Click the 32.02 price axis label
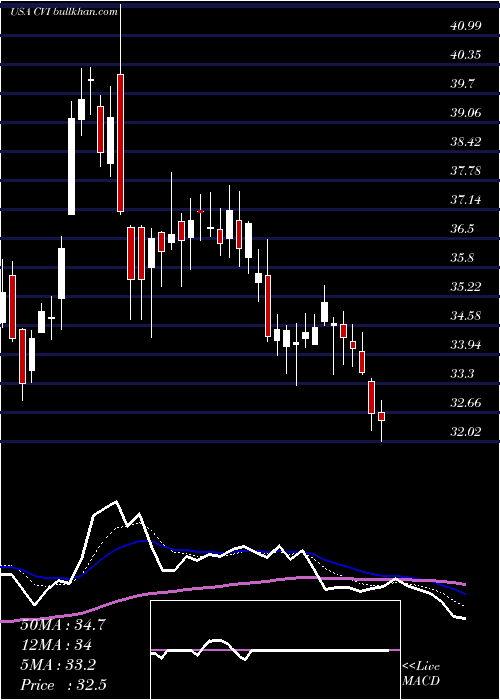 click(466, 432)
